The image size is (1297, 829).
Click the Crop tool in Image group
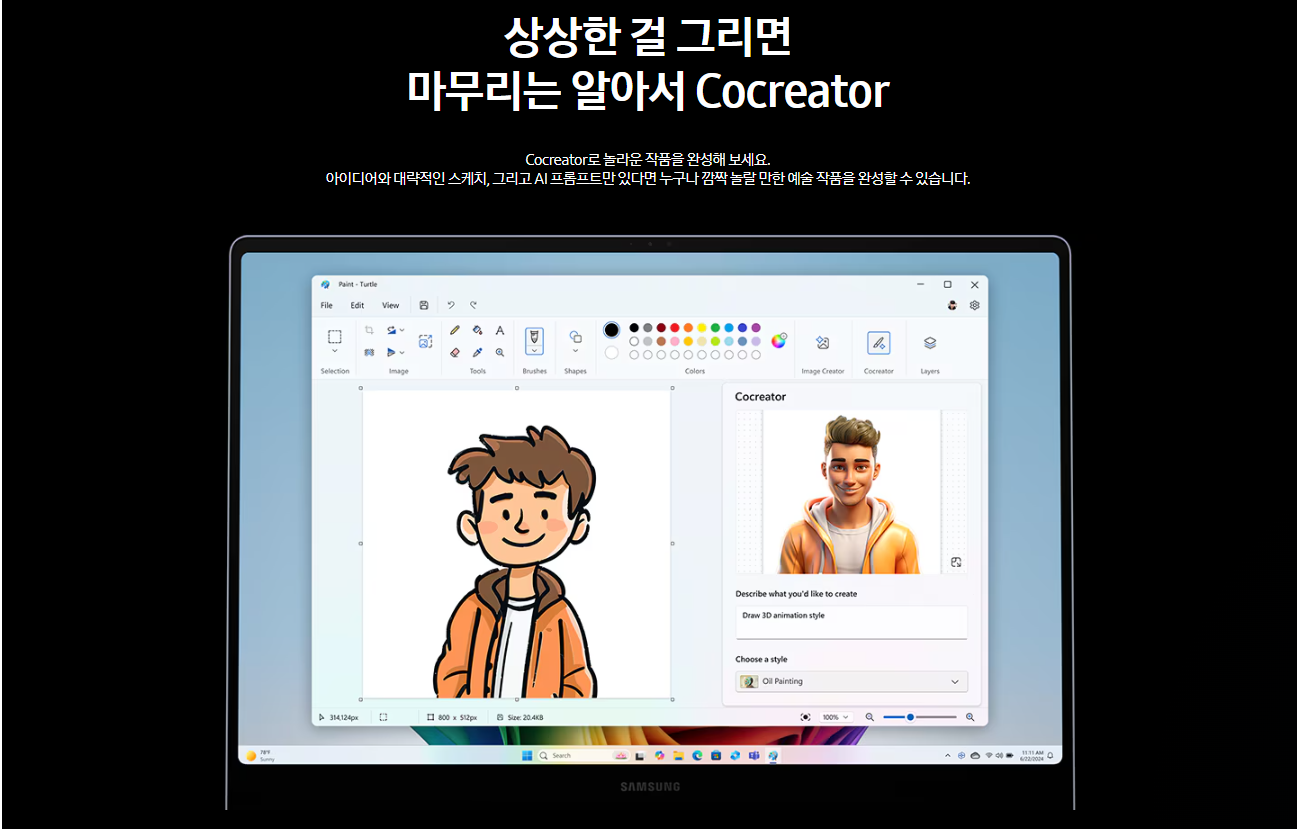(369, 330)
